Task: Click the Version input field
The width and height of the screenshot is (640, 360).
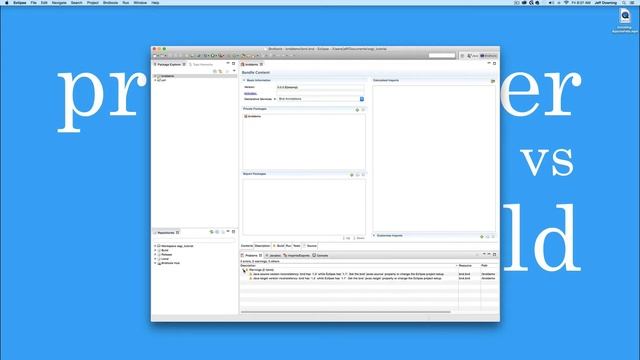Action: [320, 87]
